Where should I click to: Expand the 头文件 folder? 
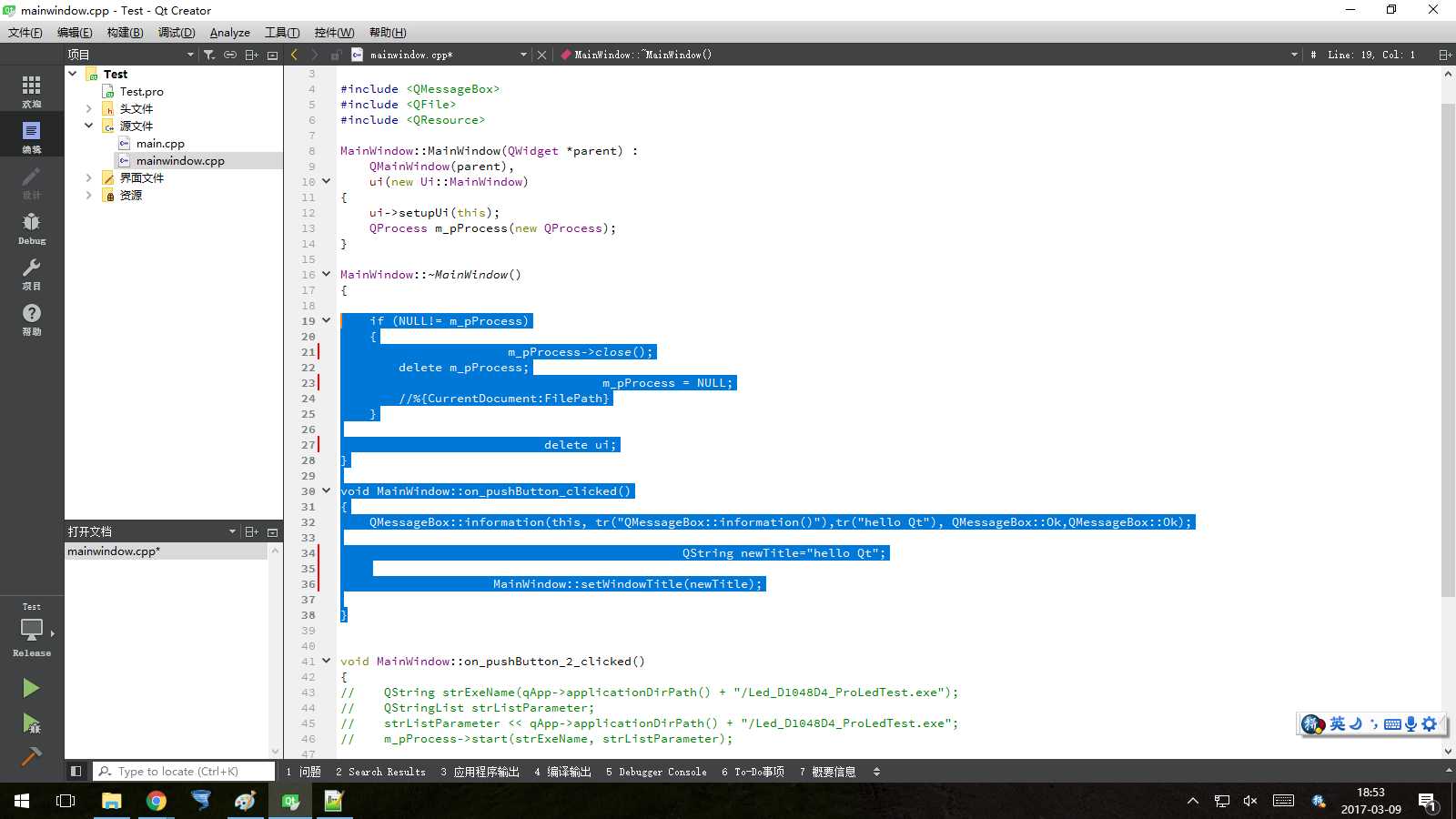(x=88, y=108)
